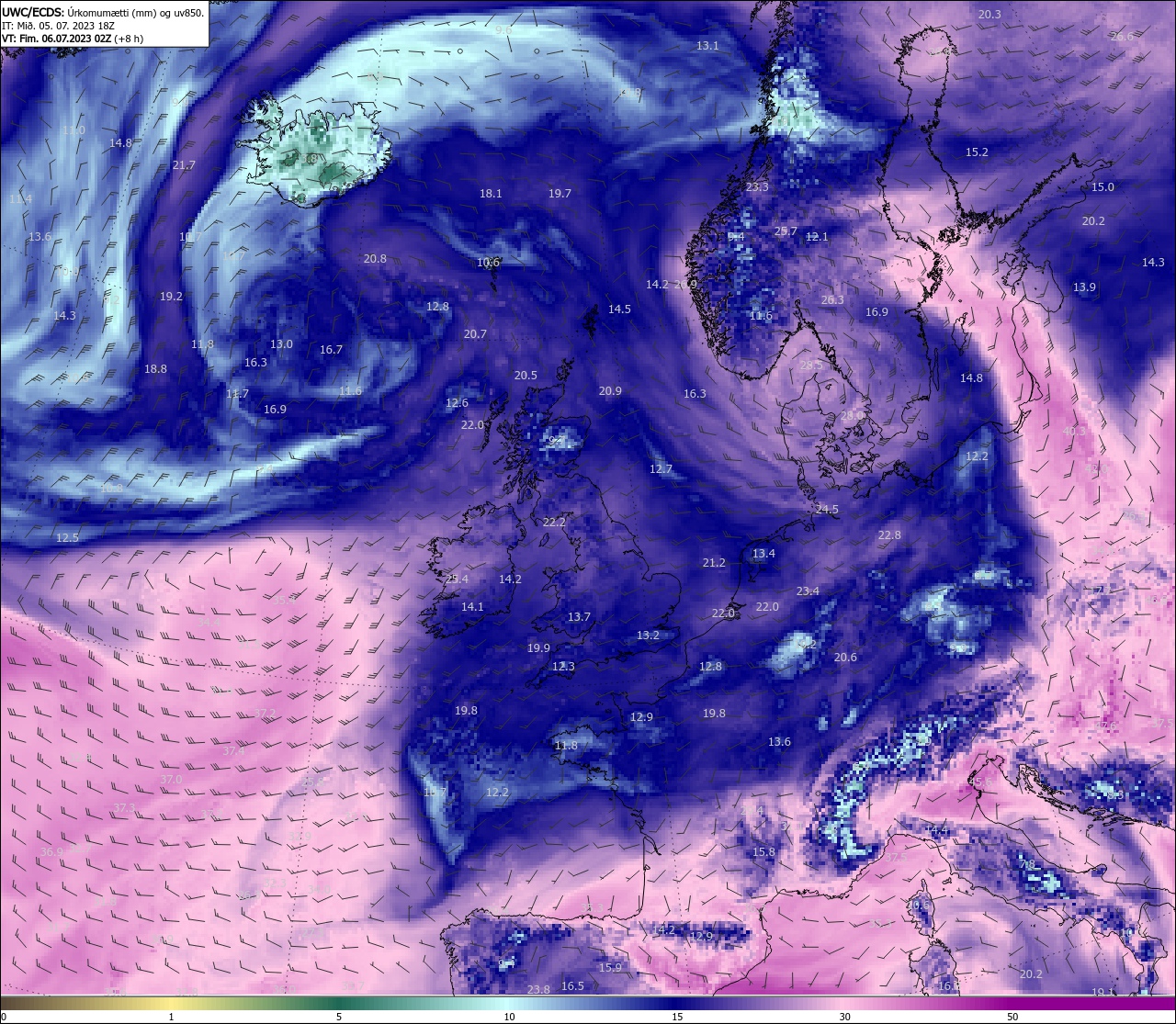Viewport: 1176px width, 1024px height.
Task: Click the map value 24.5
Action: tap(827, 510)
